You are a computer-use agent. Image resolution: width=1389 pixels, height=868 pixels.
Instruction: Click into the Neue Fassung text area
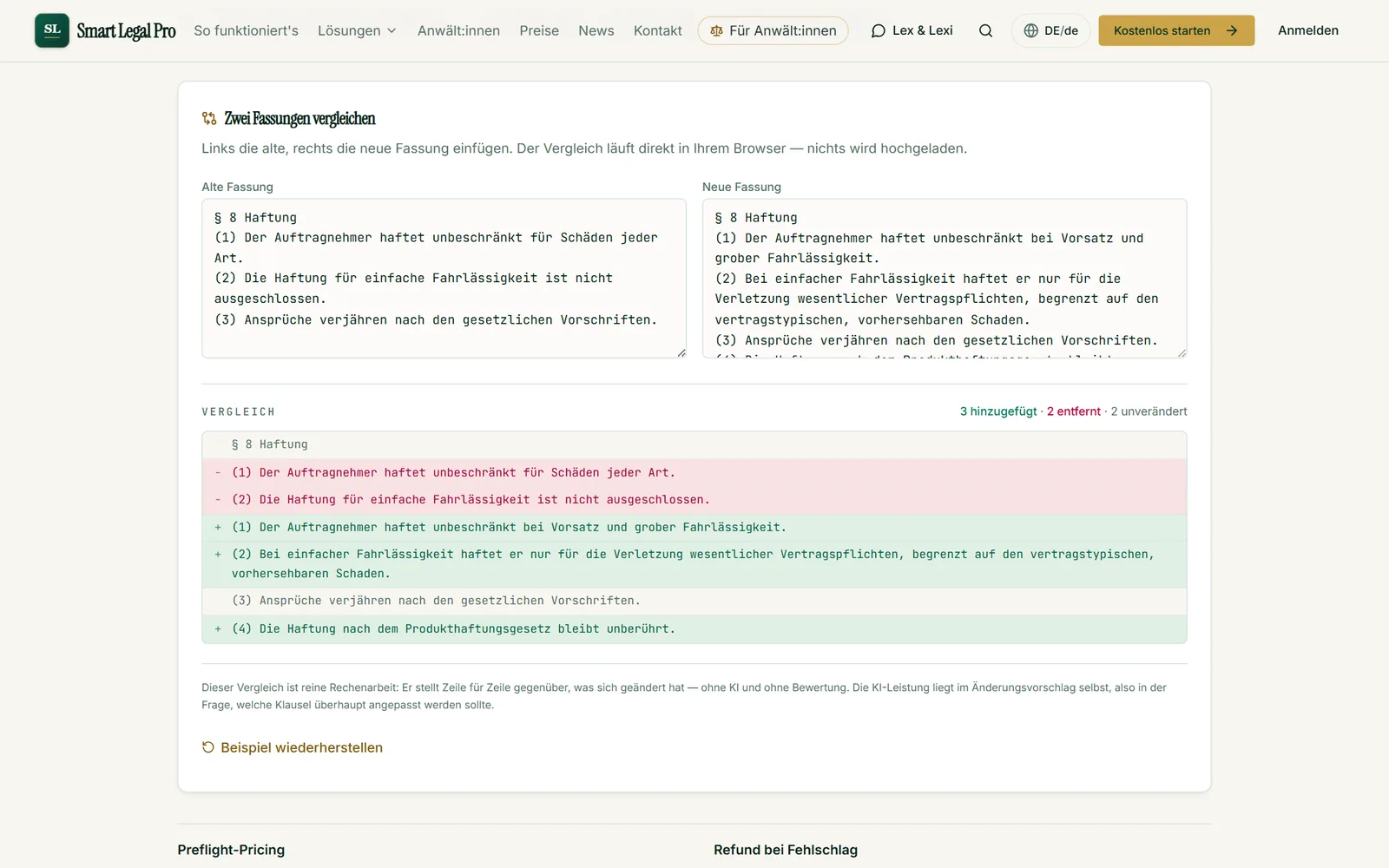pos(945,279)
